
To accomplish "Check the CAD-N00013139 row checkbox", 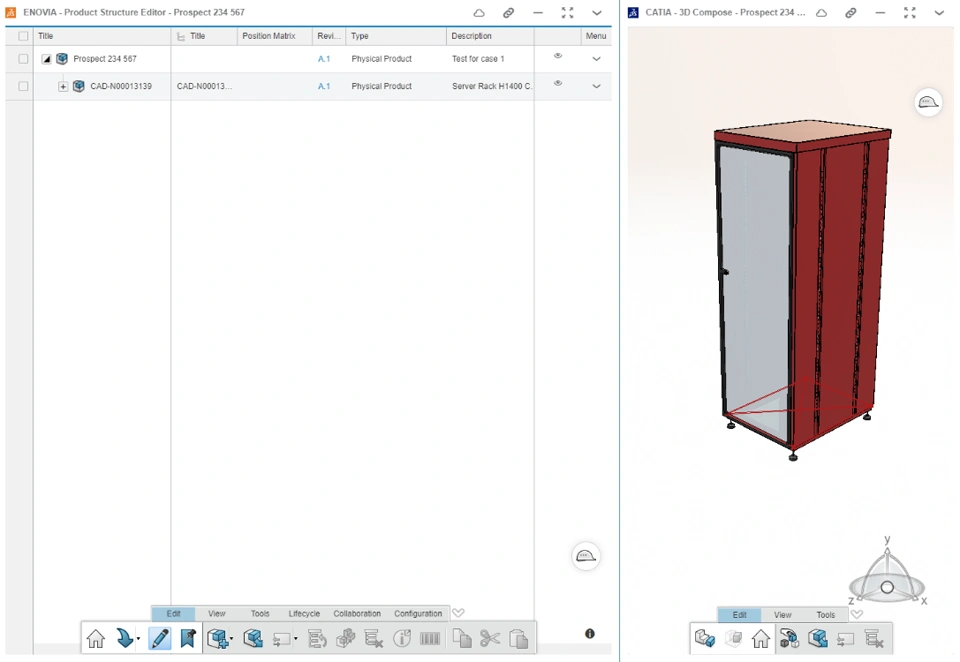I will 23,86.
